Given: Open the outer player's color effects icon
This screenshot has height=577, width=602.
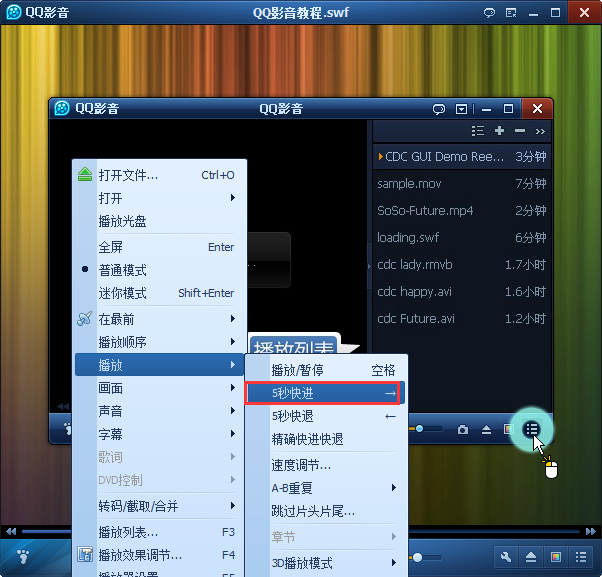Looking at the screenshot, I should coord(556,557).
